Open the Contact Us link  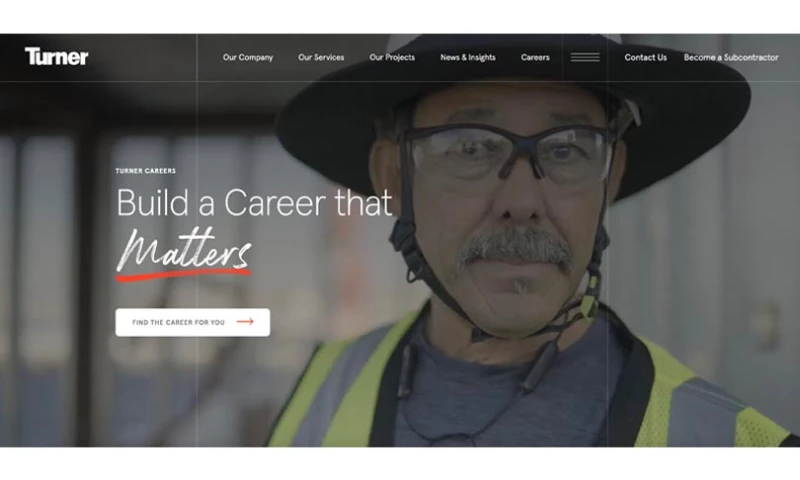(645, 58)
